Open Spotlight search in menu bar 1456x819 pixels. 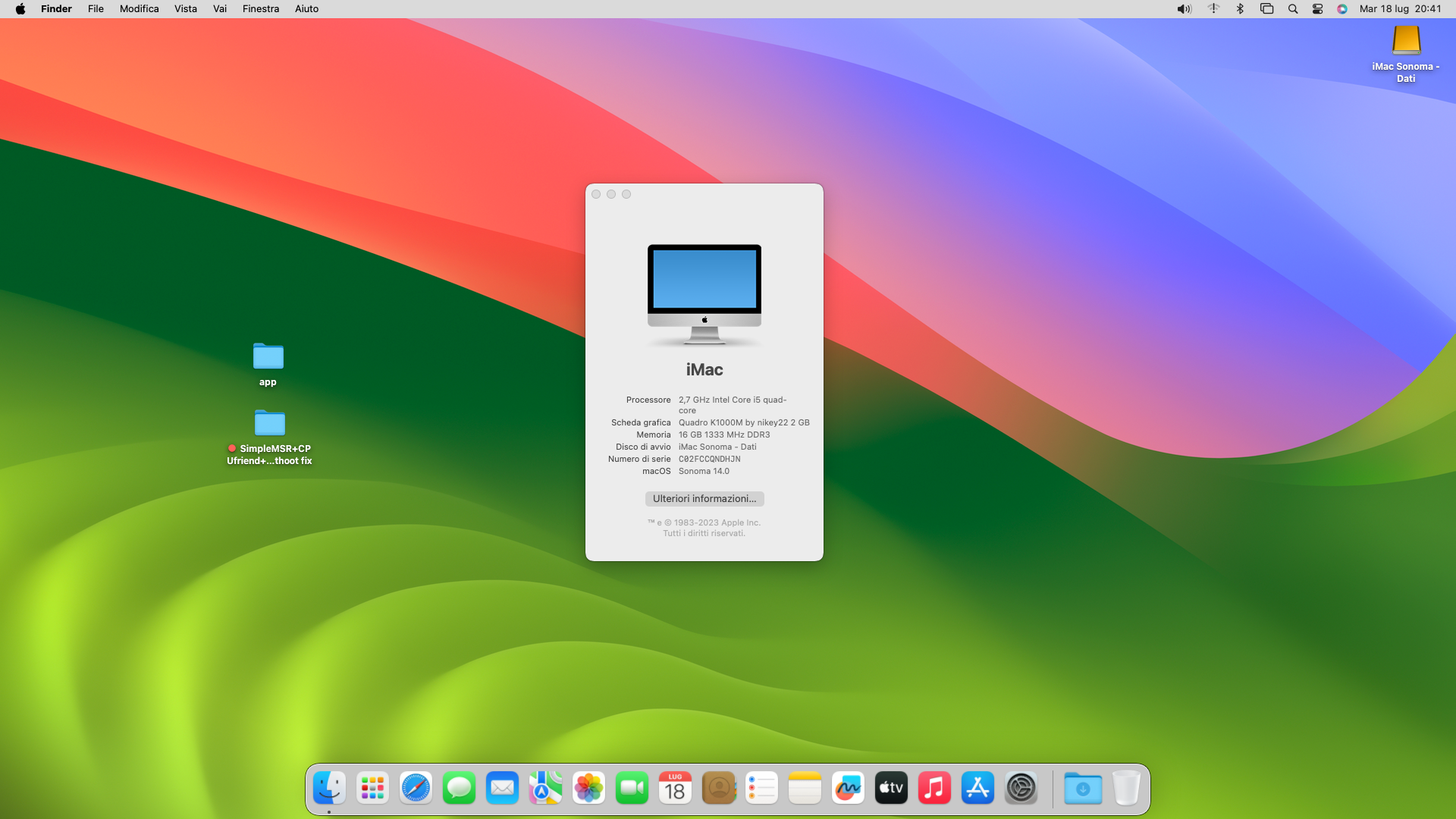point(1293,9)
